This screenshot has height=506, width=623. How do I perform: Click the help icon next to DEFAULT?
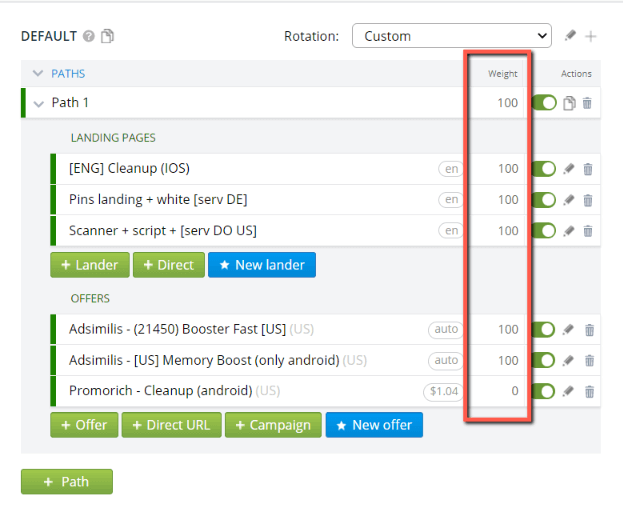point(89,37)
